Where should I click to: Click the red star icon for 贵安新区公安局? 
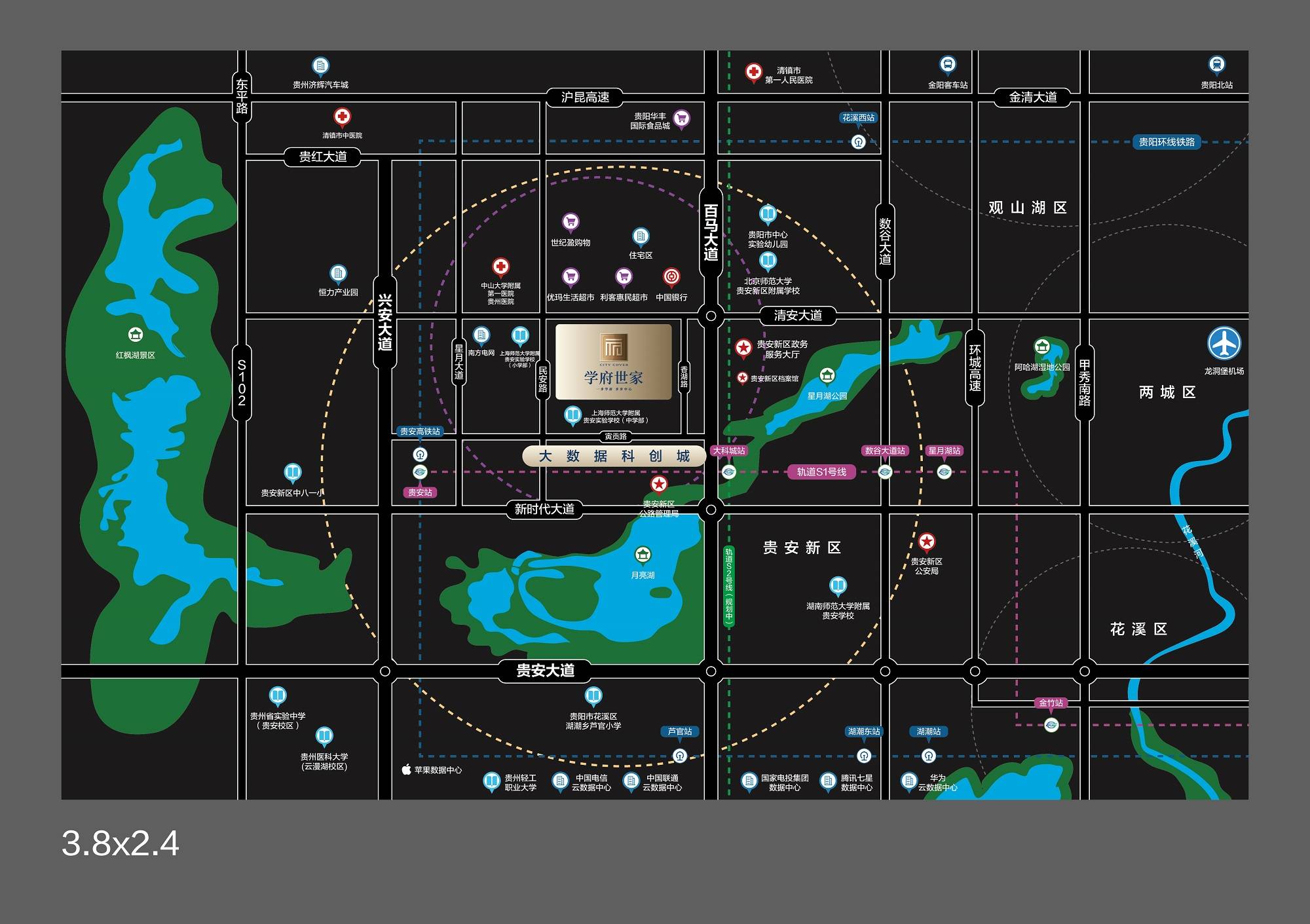click(926, 542)
